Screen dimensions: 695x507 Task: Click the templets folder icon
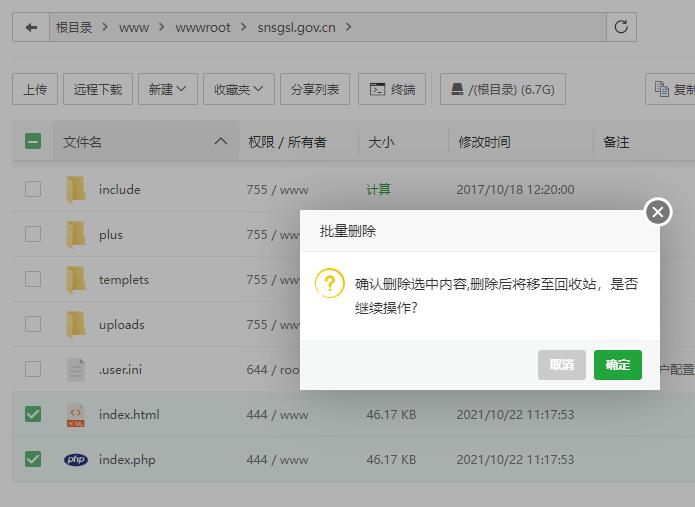tap(76, 280)
